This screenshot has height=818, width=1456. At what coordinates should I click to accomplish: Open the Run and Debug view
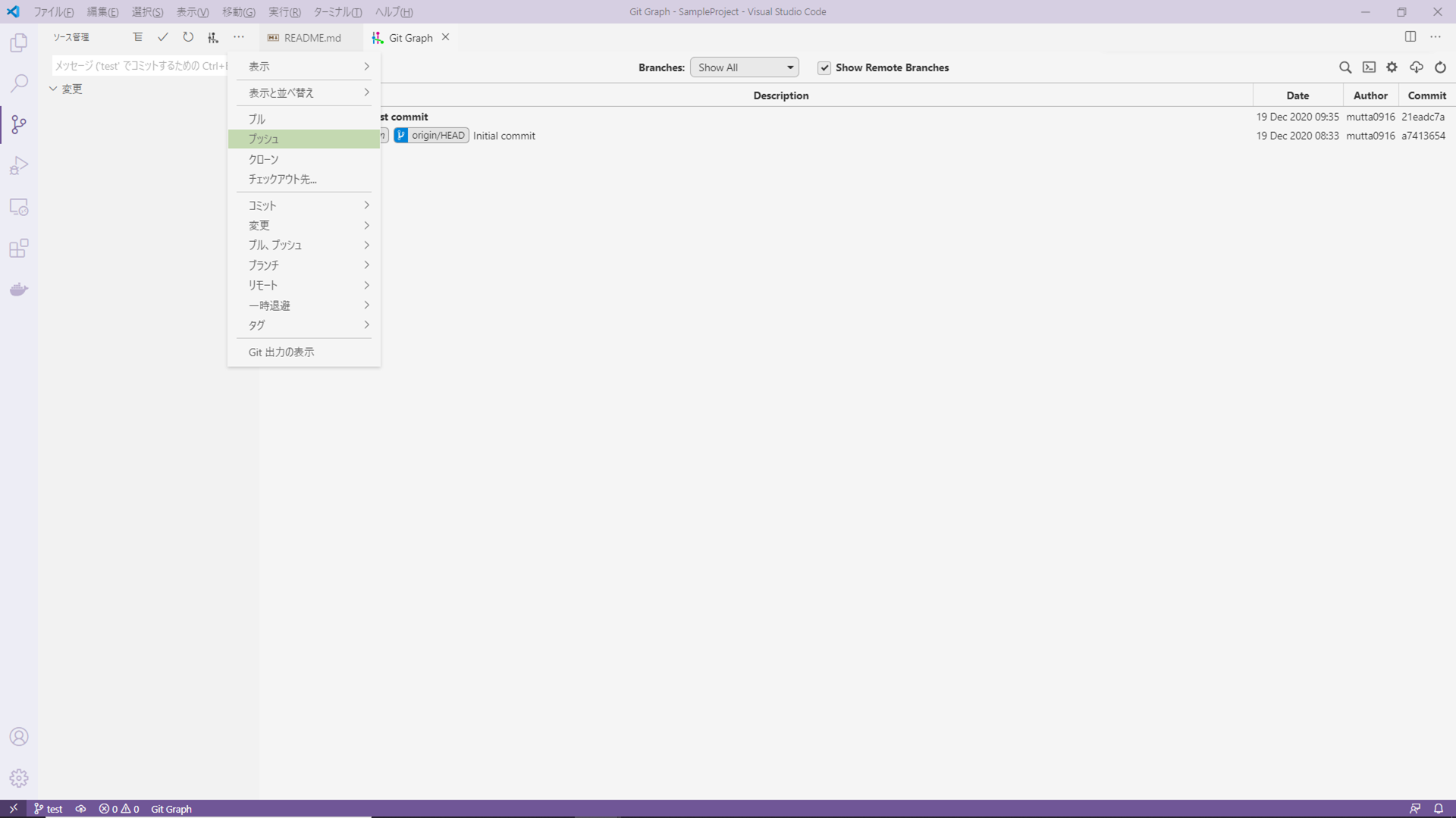point(19,165)
